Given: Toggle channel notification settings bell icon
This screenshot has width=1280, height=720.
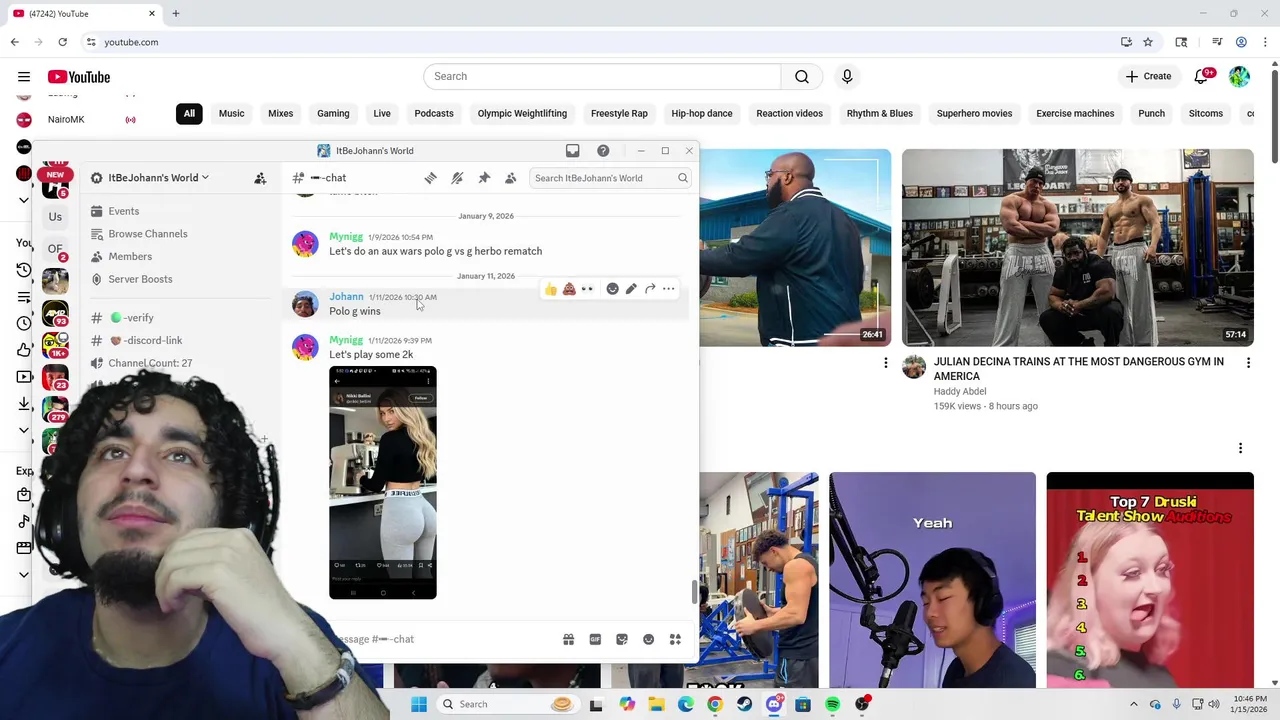Looking at the screenshot, I should [457, 178].
